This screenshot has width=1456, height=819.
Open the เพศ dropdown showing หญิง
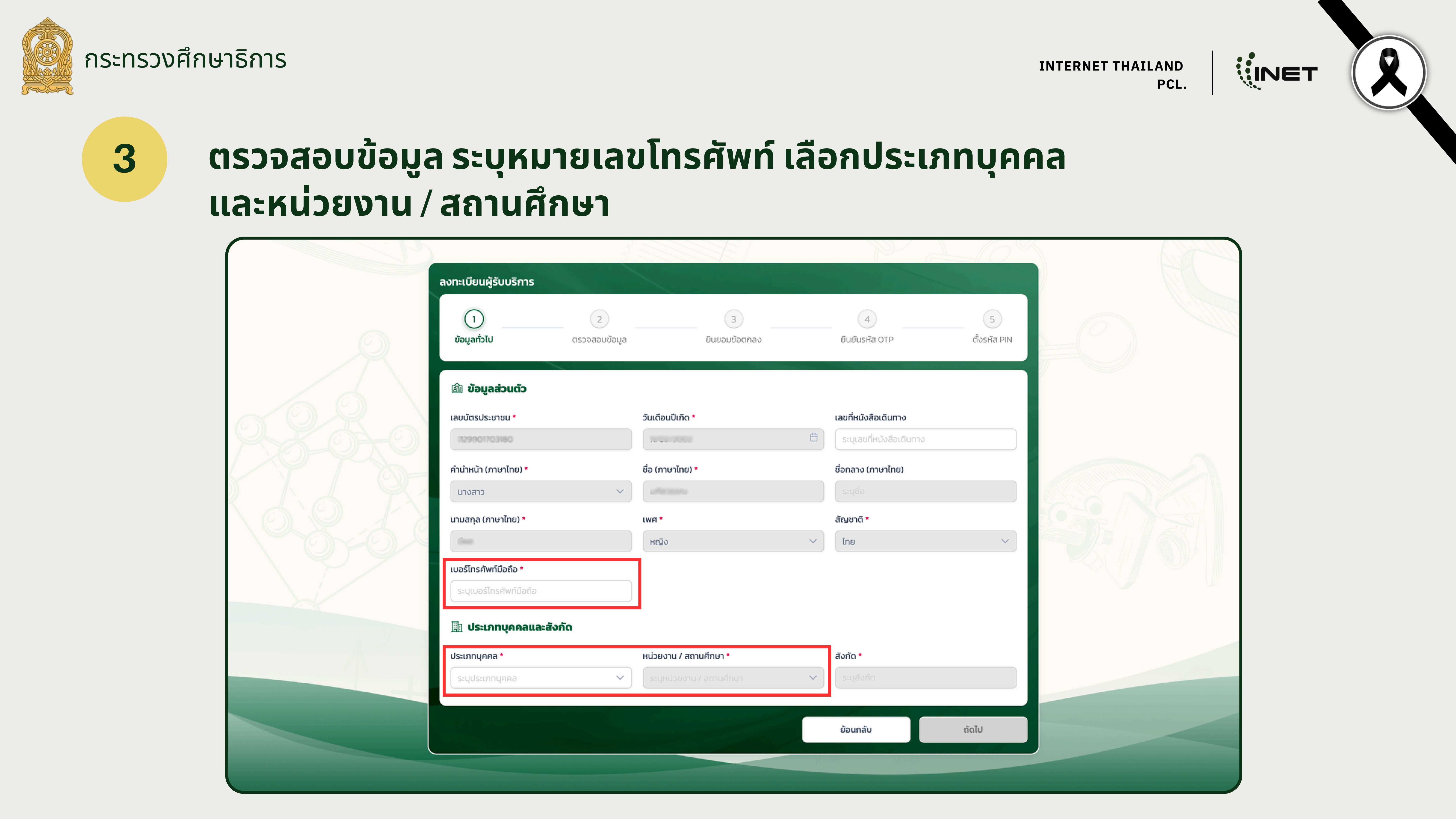coord(733,541)
